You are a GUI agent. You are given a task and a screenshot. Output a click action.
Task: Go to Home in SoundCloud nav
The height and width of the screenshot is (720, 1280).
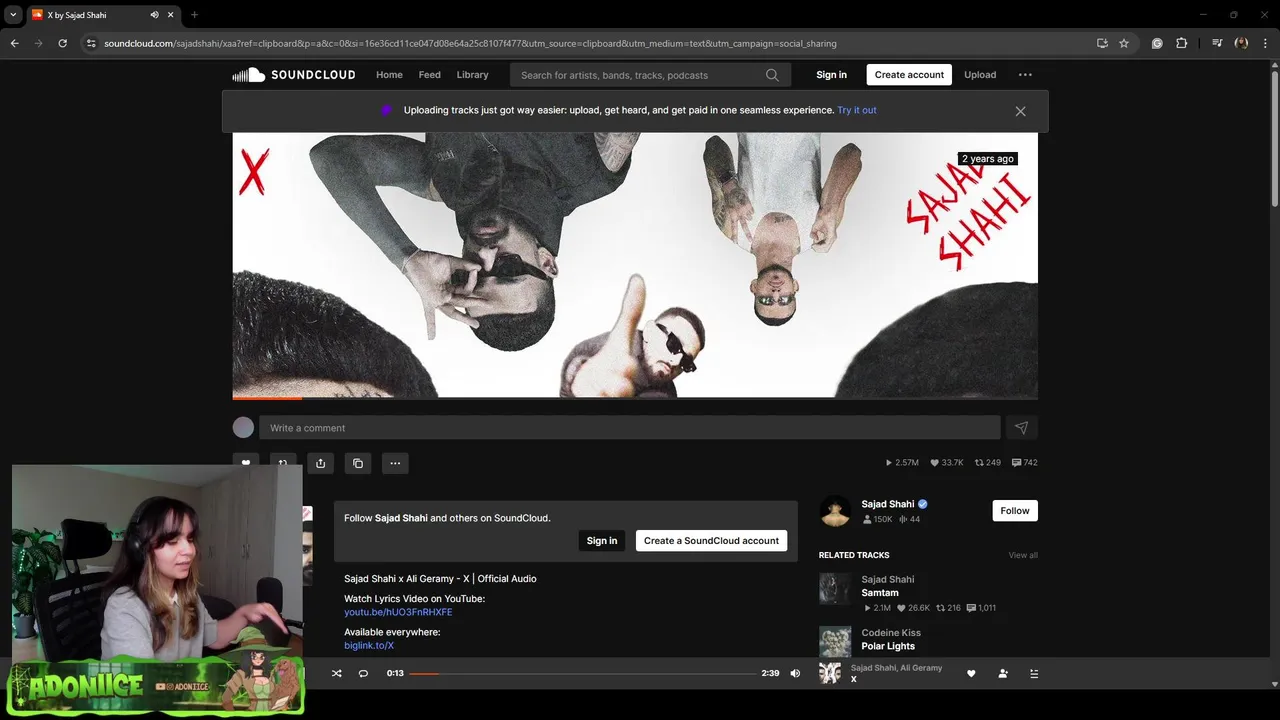point(389,75)
